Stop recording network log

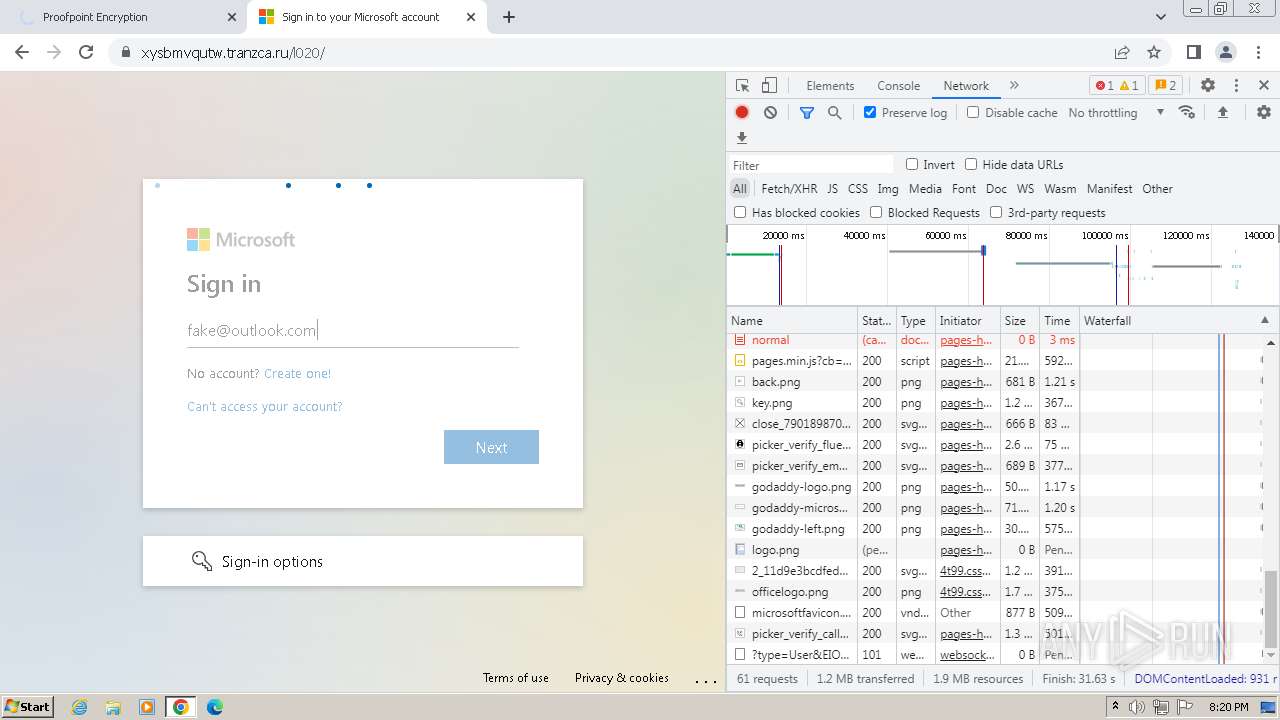(742, 113)
